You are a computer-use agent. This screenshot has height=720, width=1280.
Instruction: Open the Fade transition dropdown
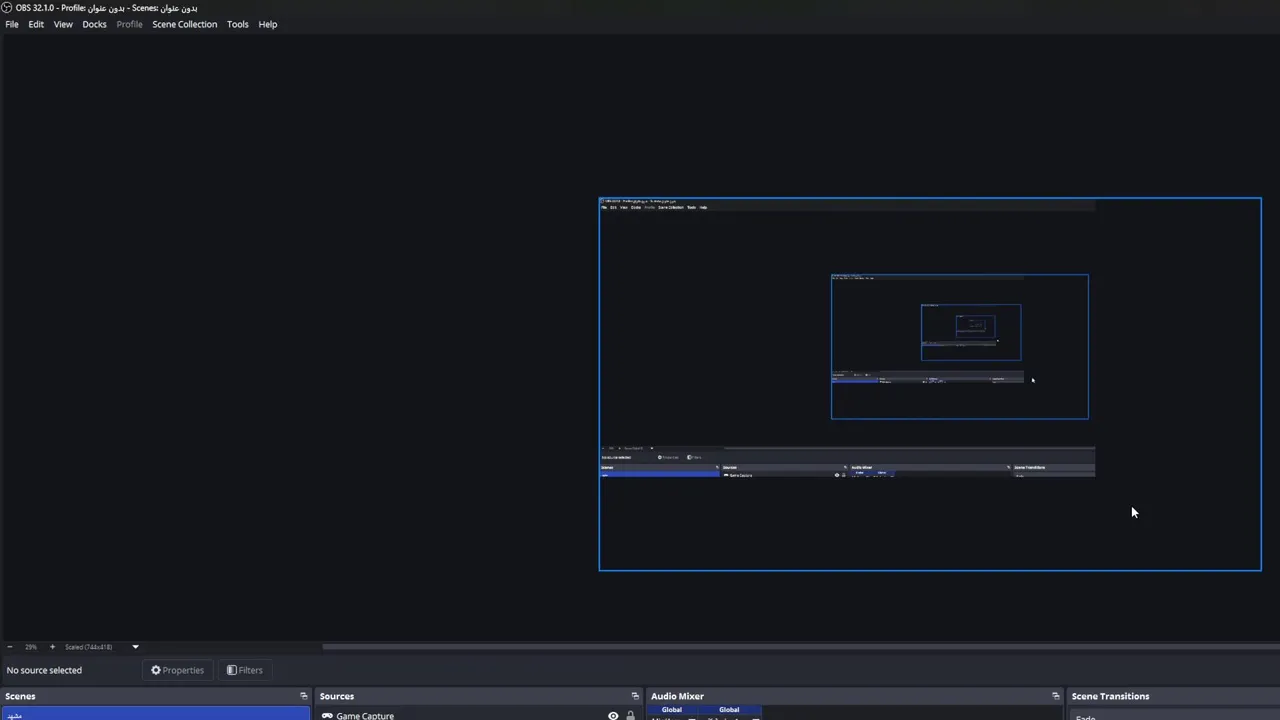(x=1174, y=716)
